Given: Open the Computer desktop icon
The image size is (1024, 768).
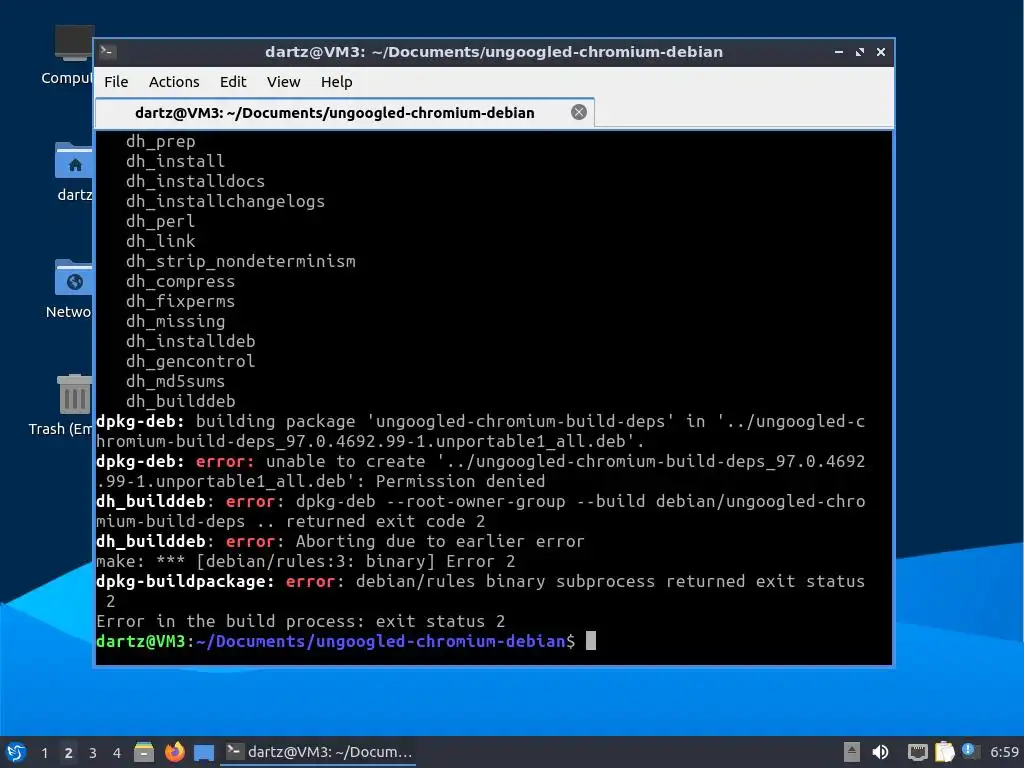Looking at the screenshot, I should pos(67,55).
